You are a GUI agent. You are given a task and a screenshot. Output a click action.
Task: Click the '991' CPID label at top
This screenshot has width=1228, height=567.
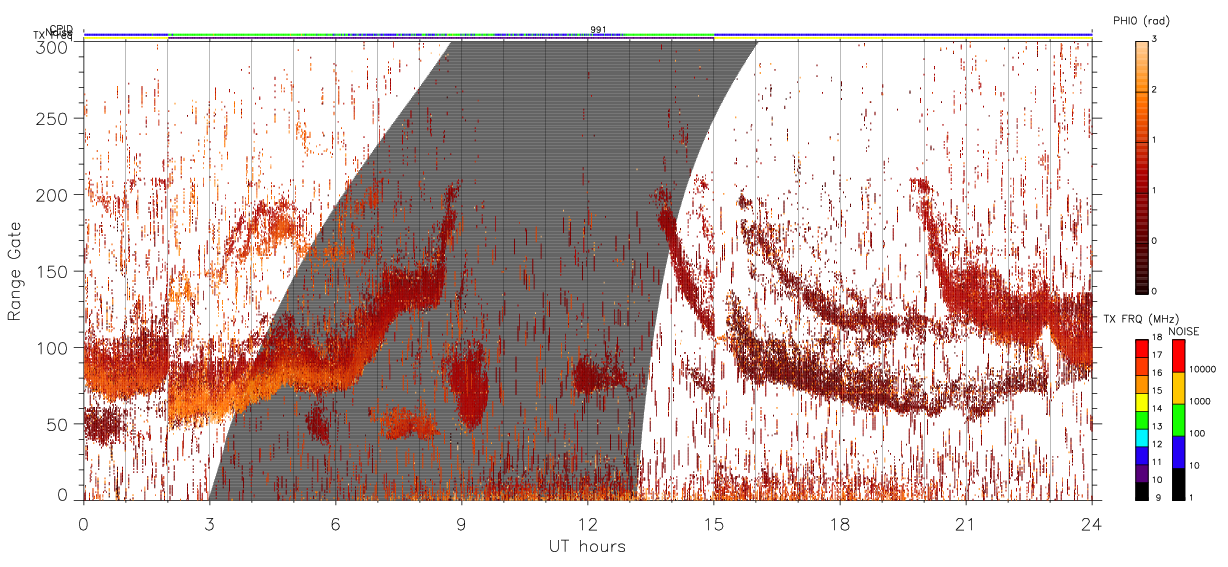click(x=598, y=30)
